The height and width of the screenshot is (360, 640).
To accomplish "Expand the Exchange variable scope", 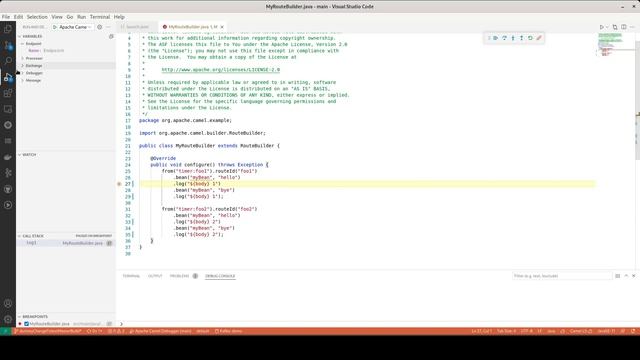I will pyautogui.click(x=22, y=66).
